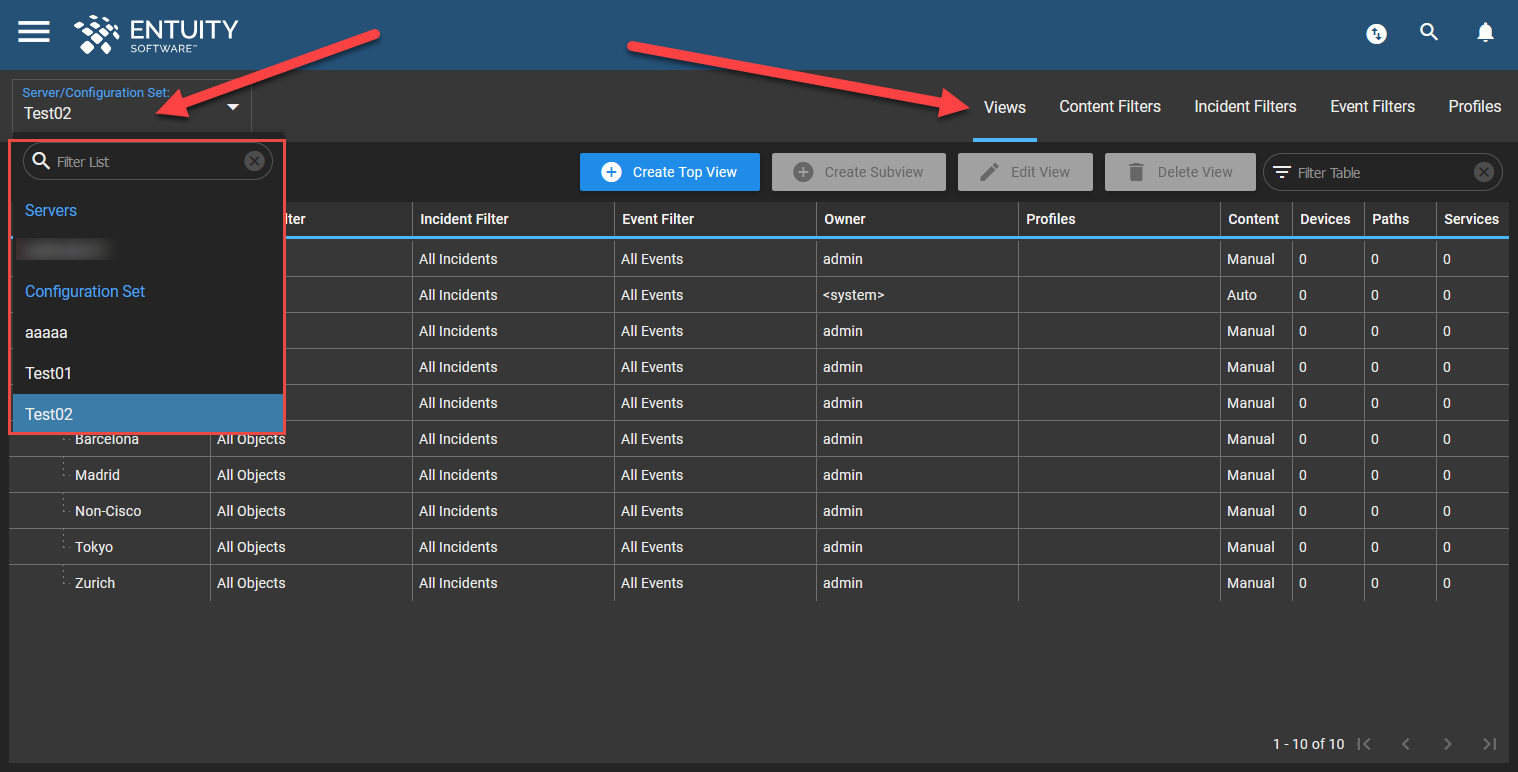The height and width of the screenshot is (772, 1518).
Task: Select the Tokyo view row
Action: click(x=760, y=547)
